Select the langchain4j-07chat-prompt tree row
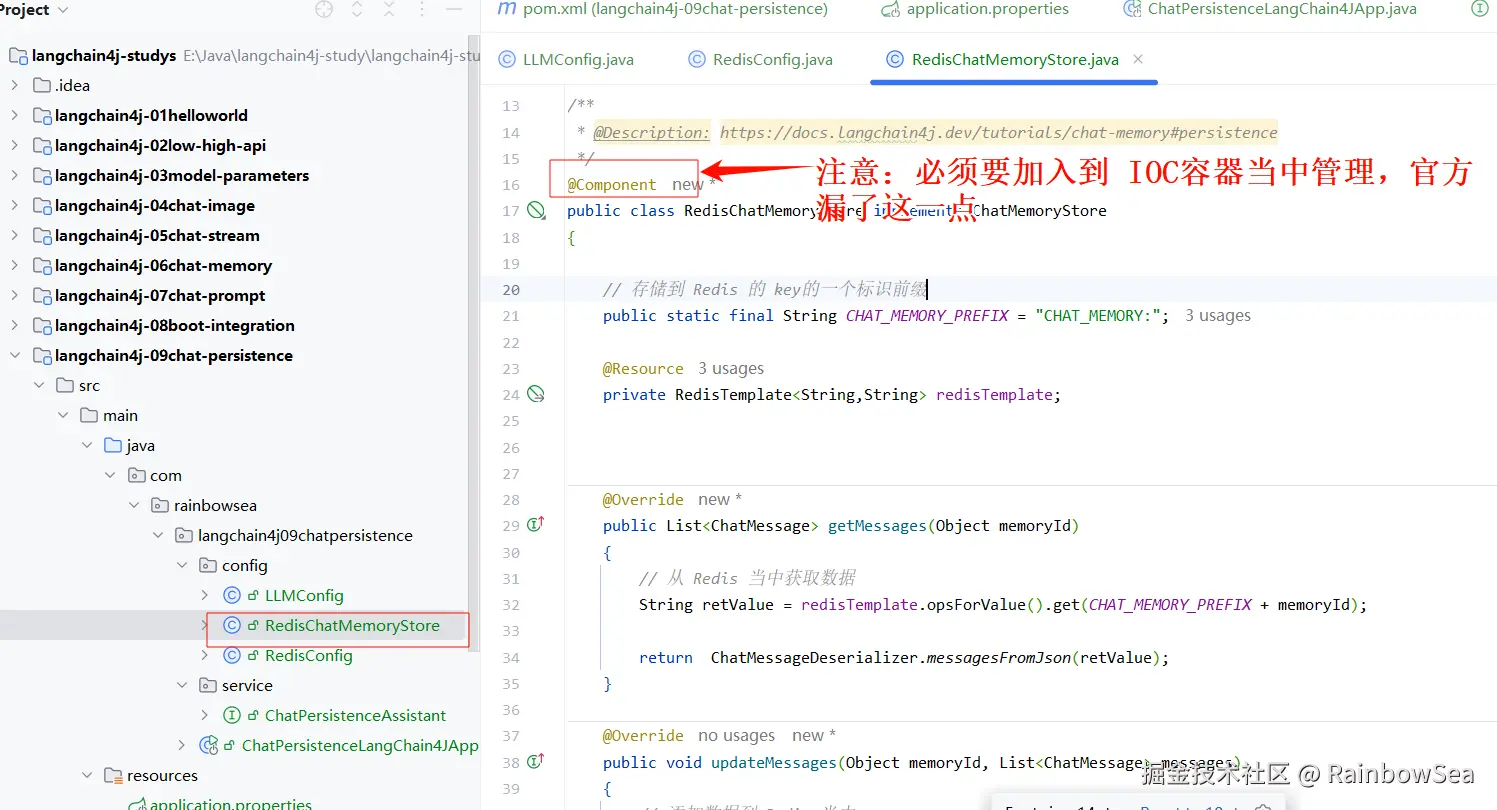The width and height of the screenshot is (1497, 810). (240, 295)
